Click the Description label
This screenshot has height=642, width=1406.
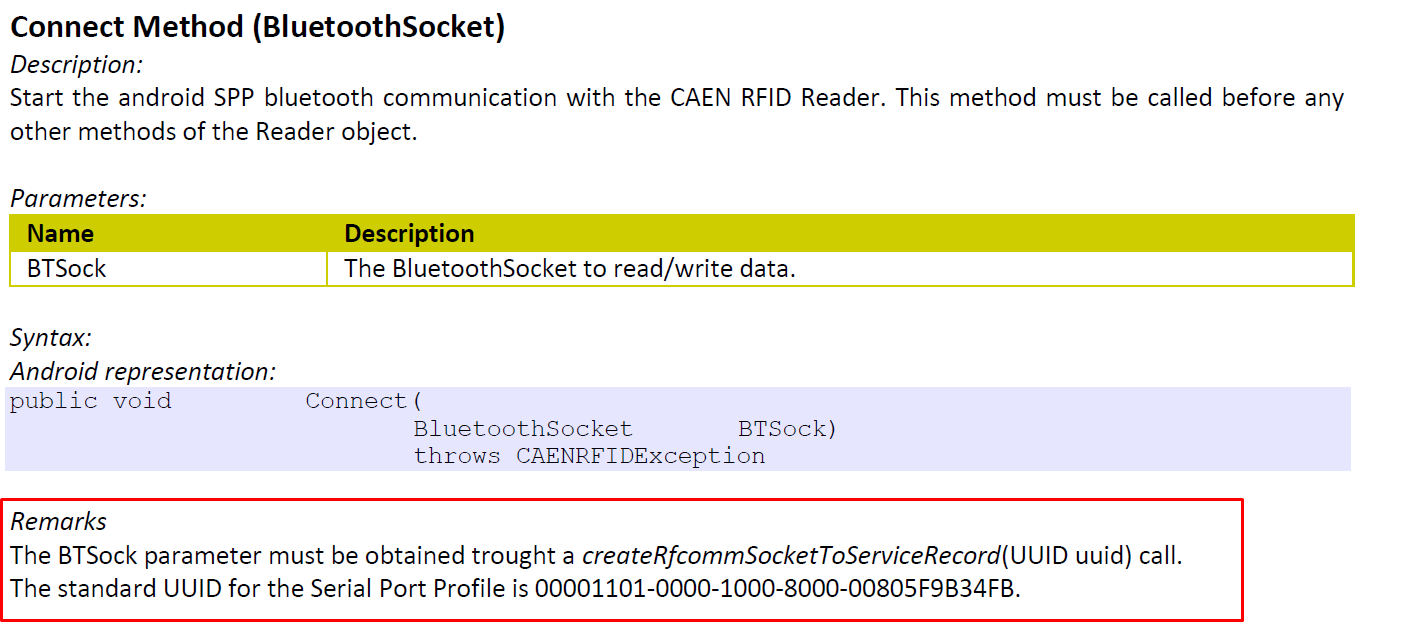click(x=77, y=65)
